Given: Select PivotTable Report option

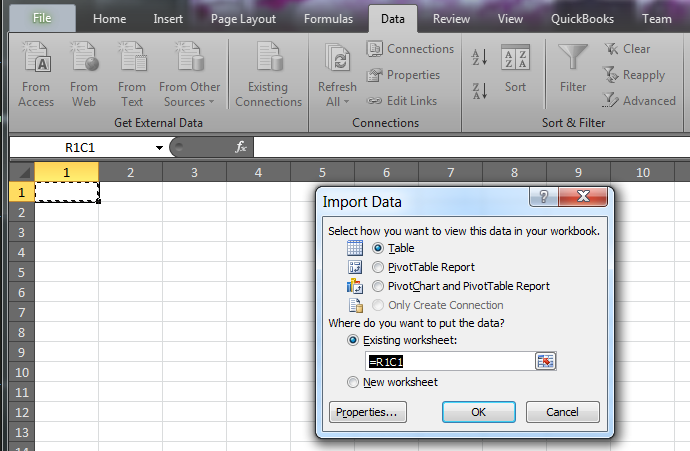Looking at the screenshot, I should (x=378, y=267).
